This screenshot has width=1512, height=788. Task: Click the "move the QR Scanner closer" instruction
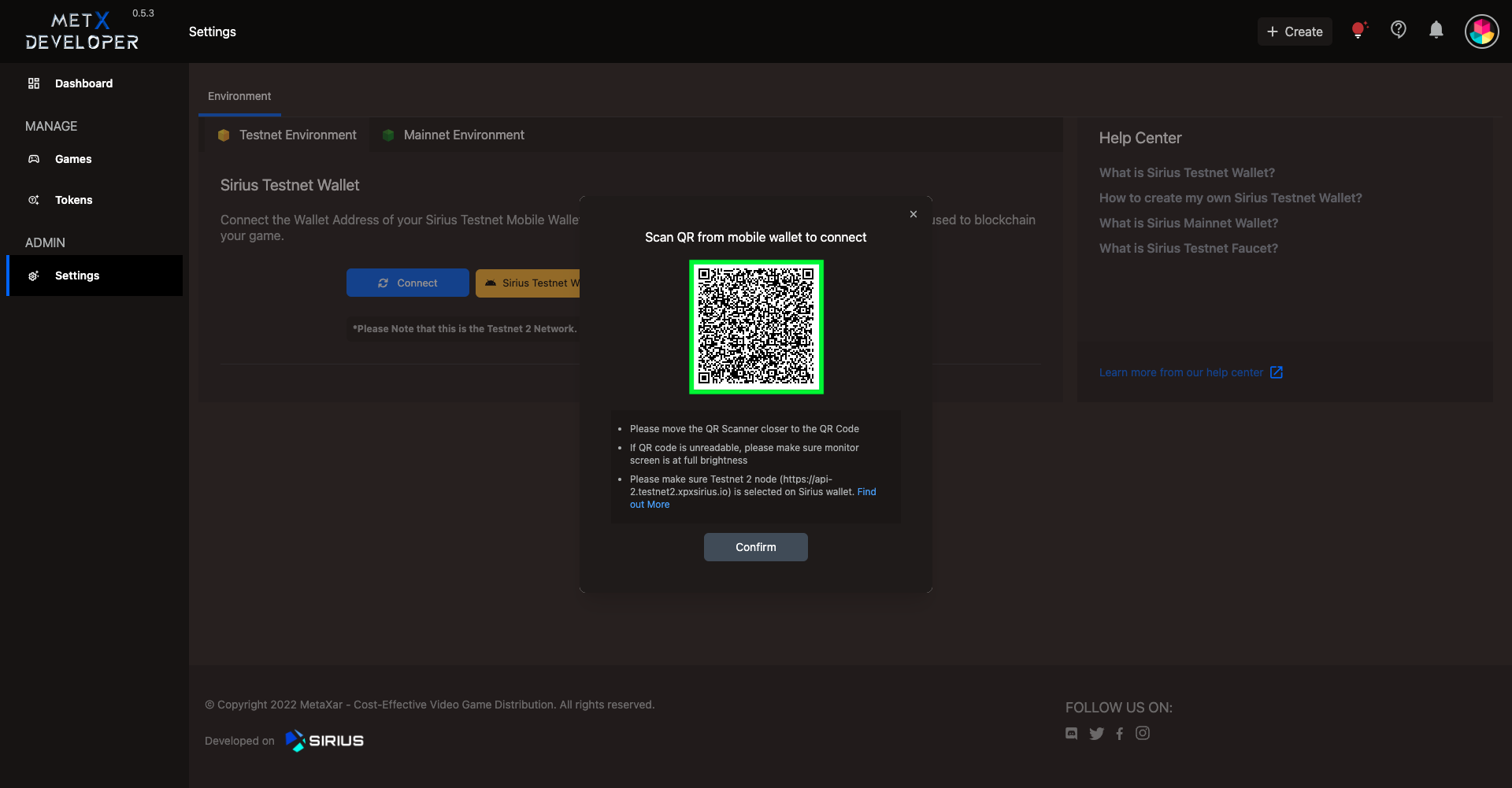[744, 429]
